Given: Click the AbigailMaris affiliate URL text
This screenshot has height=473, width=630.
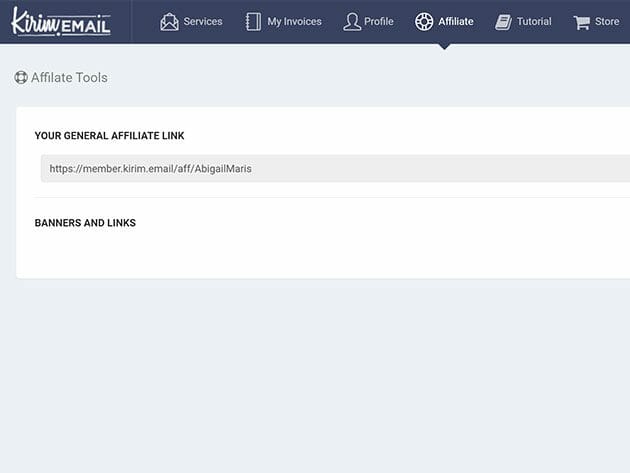Looking at the screenshot, I should pos(150,169).
